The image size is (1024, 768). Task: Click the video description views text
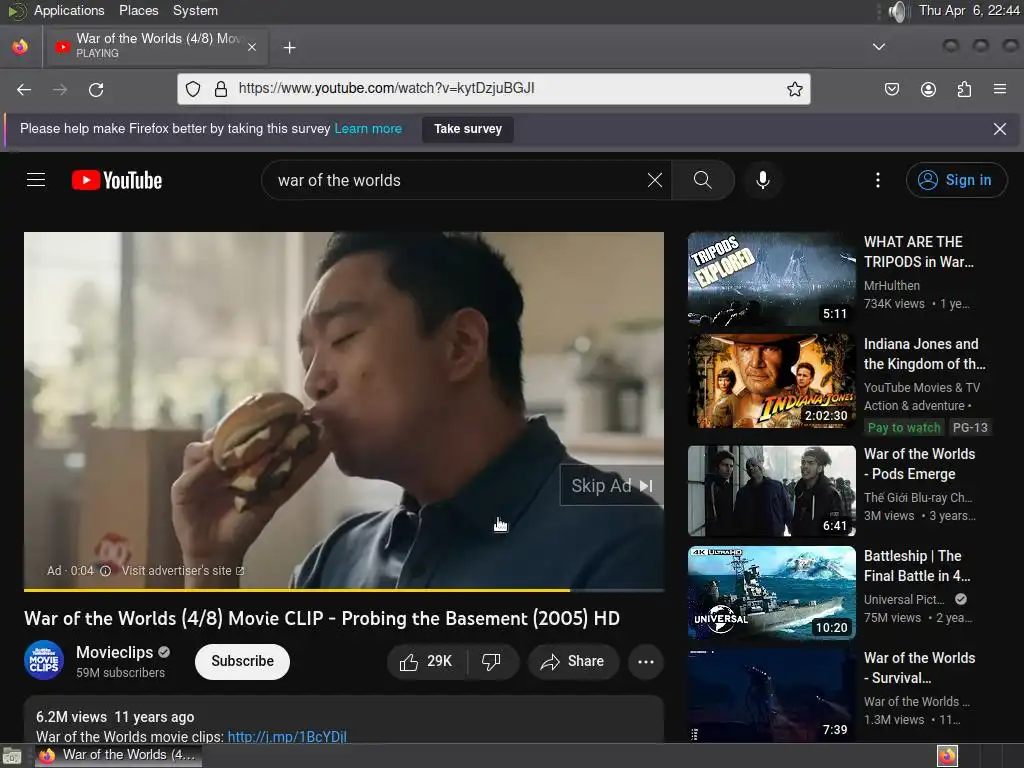[x=71, y=717]
